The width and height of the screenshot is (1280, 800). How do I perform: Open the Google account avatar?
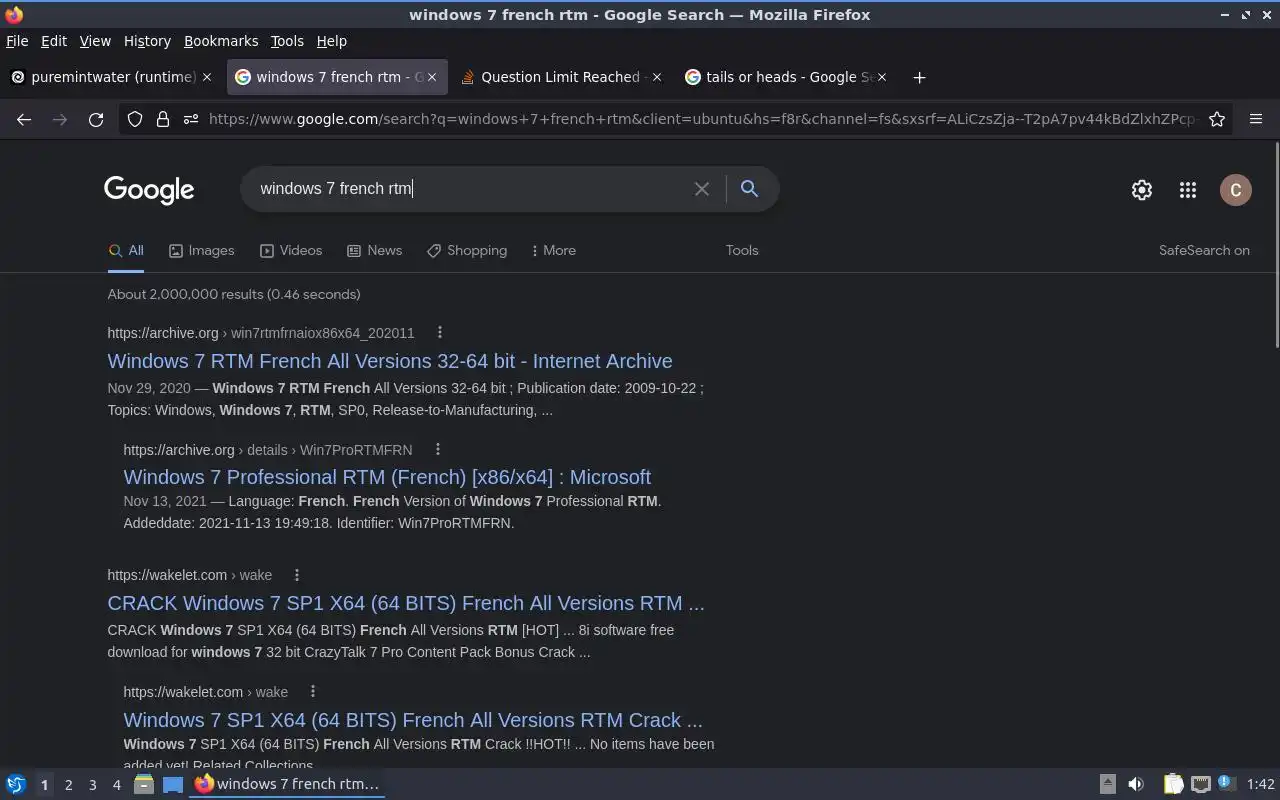coord(1236,190)
